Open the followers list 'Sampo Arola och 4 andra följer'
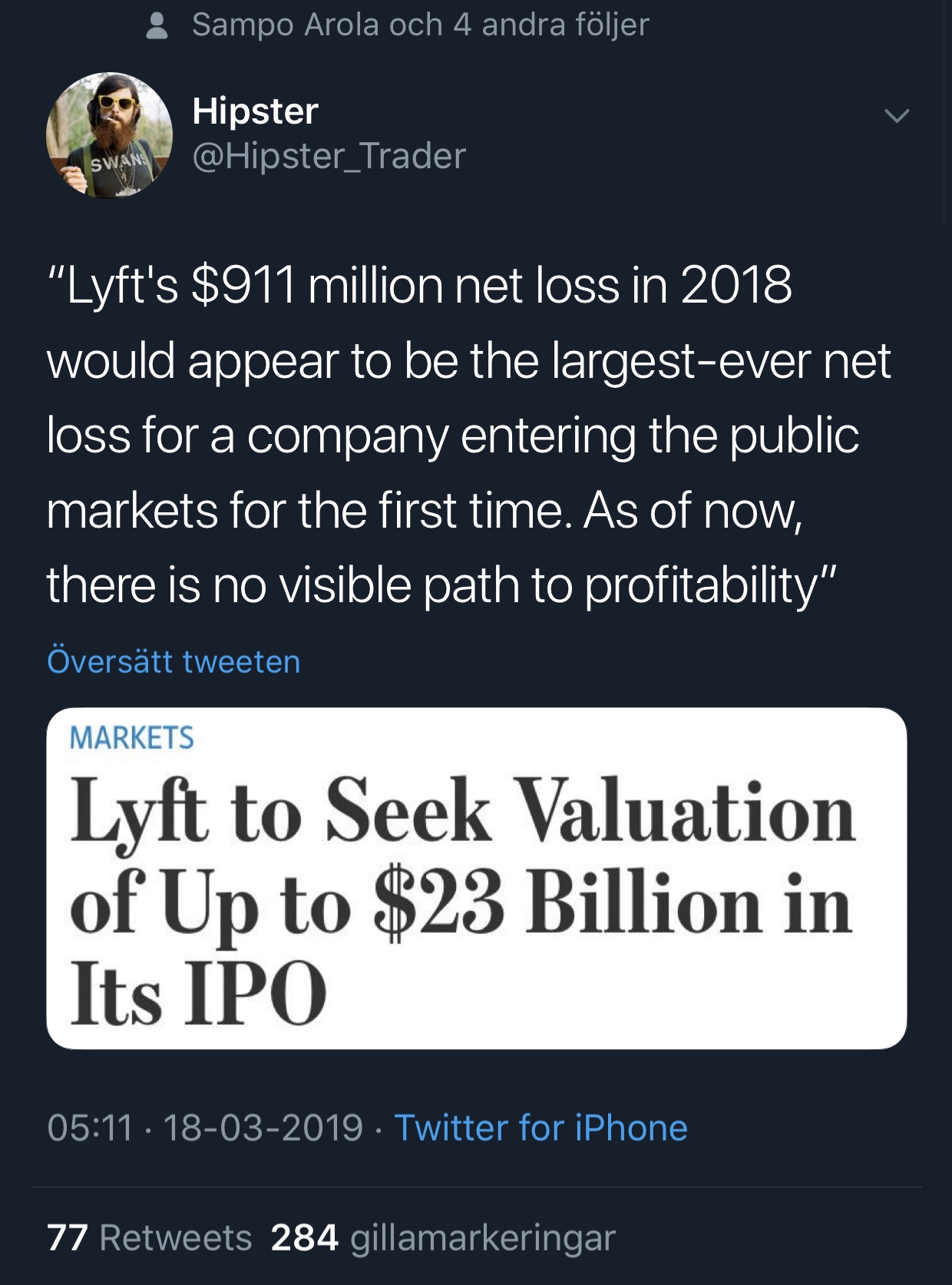This screenshot has height=1285, width=952. click(x=420, y=25)
